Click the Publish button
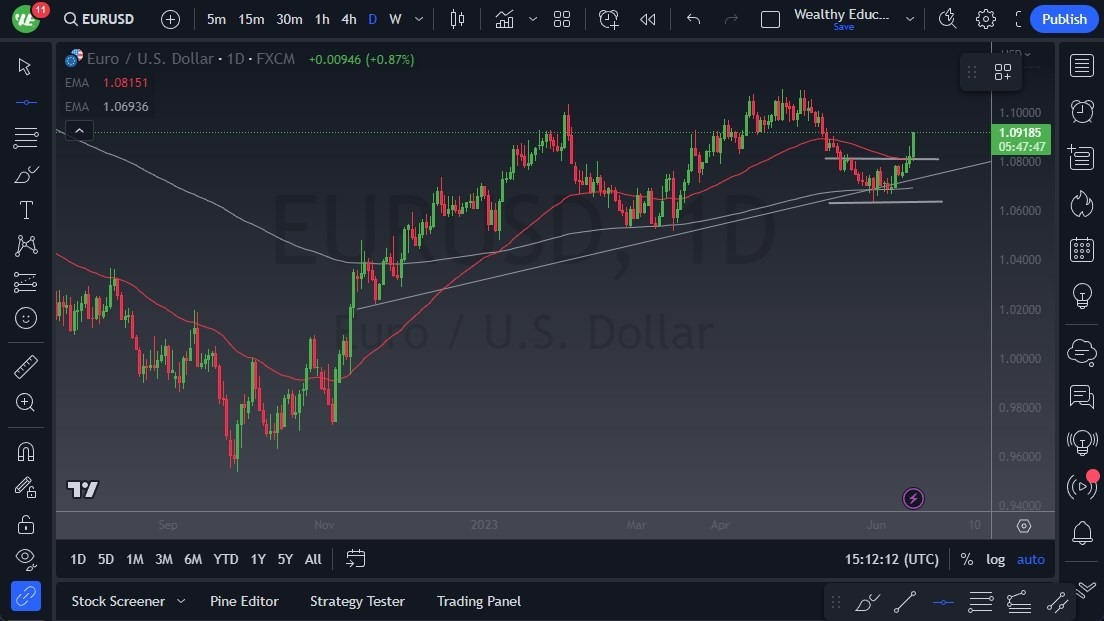This screenshot has width=1104, height=621. tap(1063, 18)
